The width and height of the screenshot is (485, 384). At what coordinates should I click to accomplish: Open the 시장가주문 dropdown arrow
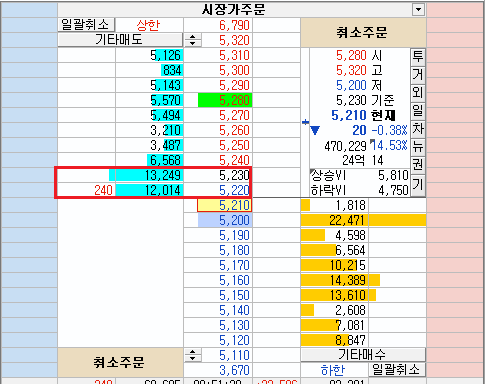[418, 9]
